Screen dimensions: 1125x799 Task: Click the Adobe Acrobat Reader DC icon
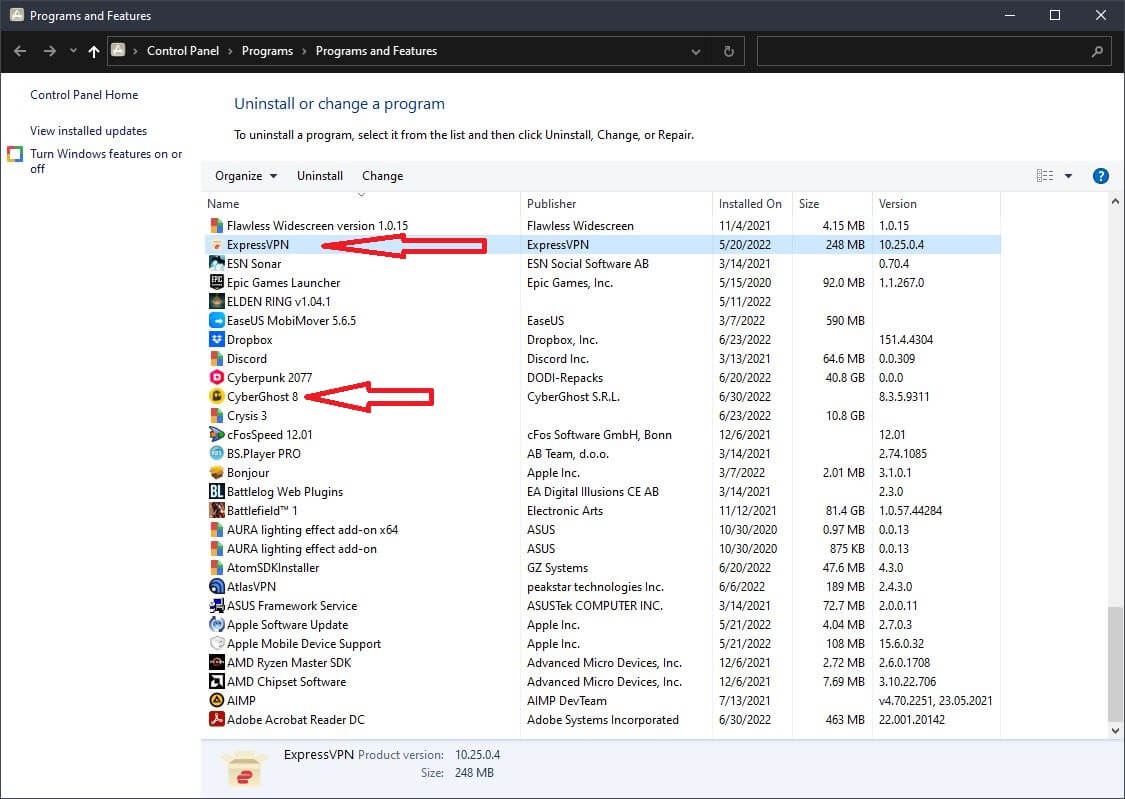coord(216,719)
